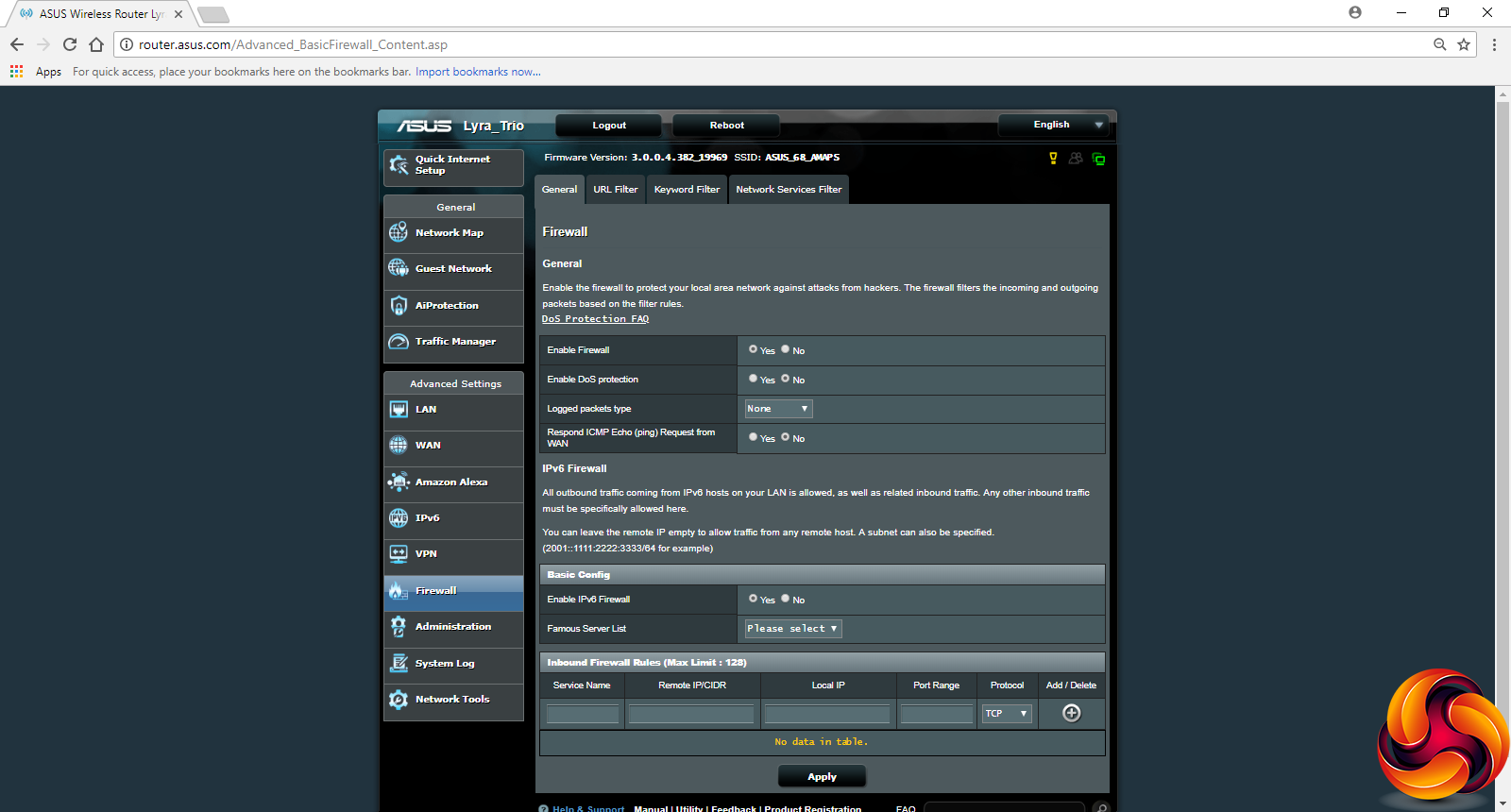Image resolution: width=1511 pixels, height=812 pixels.
Task: Open the DoS Protection FAQ link
Action: tap(595, 319)
